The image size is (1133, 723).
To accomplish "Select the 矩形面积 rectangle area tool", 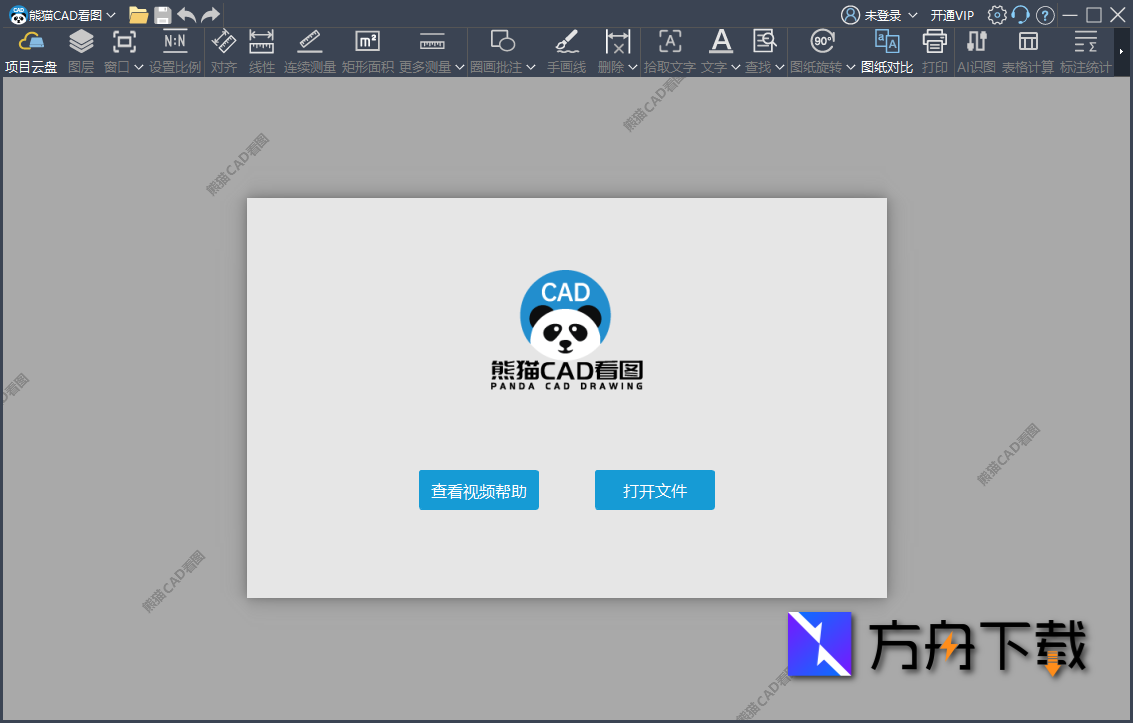I will [x=367, y=50].
